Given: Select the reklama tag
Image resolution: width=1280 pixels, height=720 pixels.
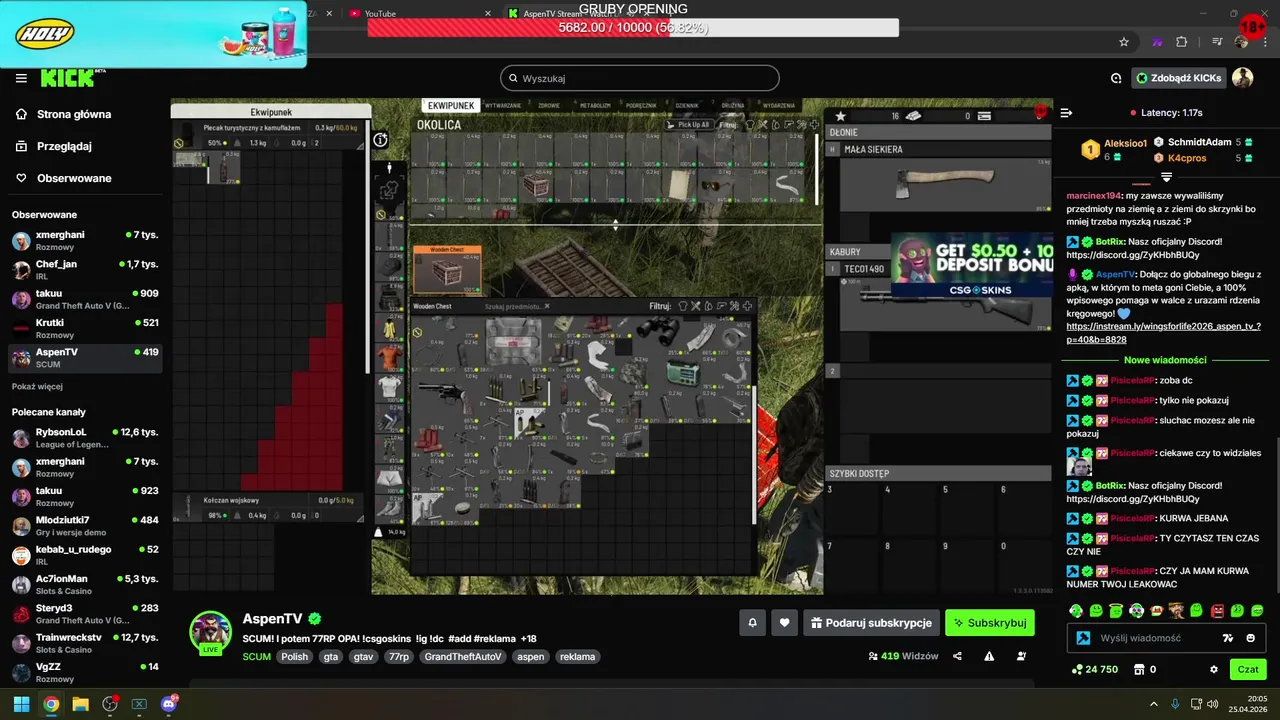Looking at the screenshot, I should click(577, 657).
